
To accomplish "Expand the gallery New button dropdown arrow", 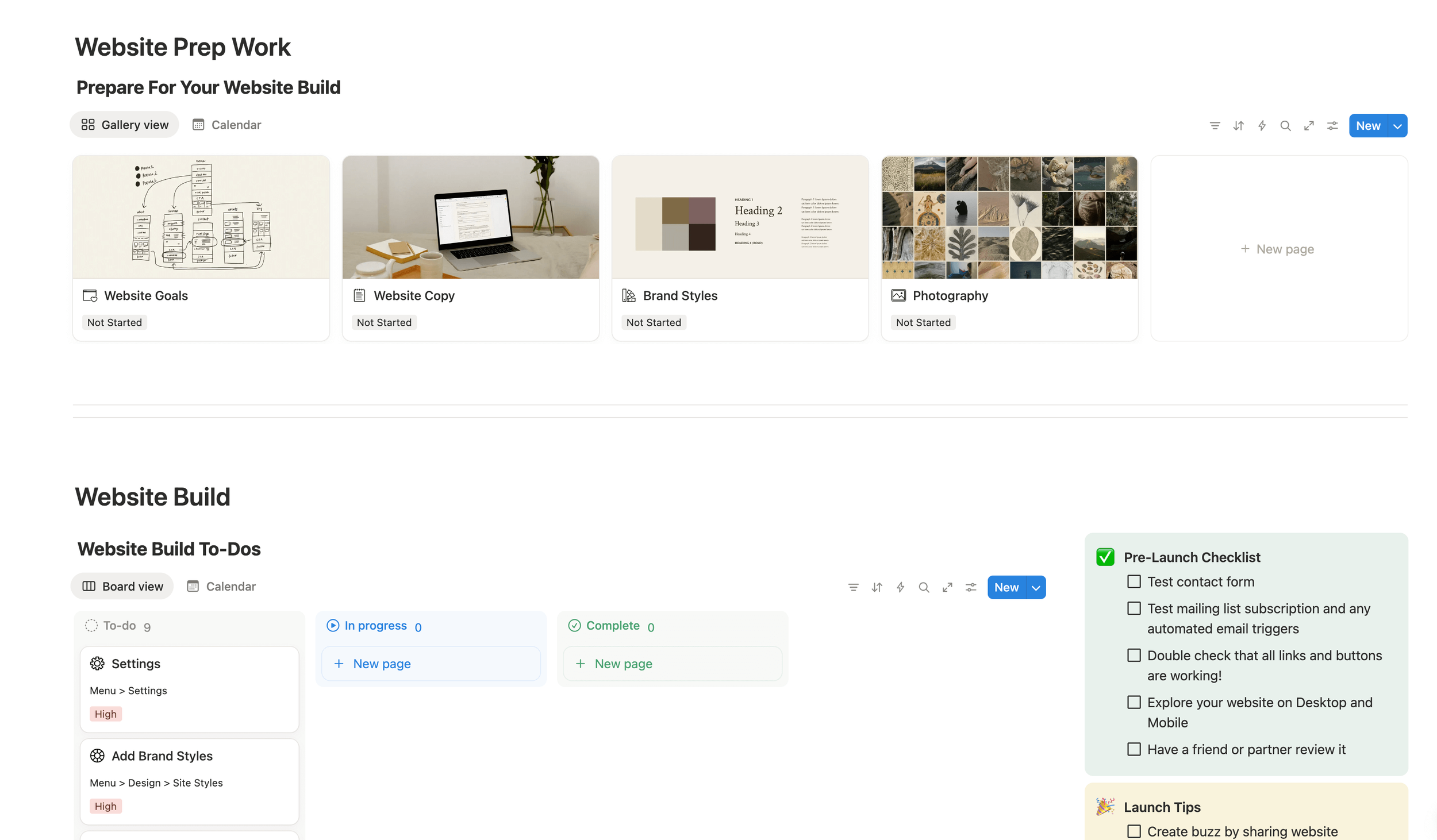I will coord(1397,126).
